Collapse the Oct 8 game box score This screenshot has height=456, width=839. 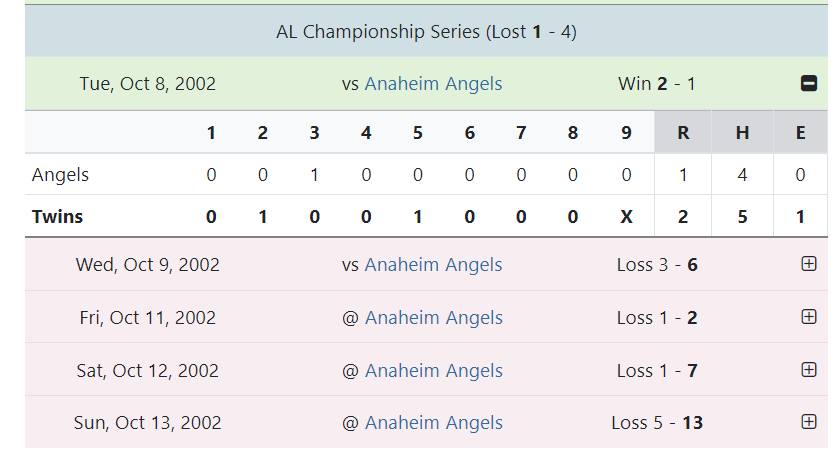coord(809,84)
